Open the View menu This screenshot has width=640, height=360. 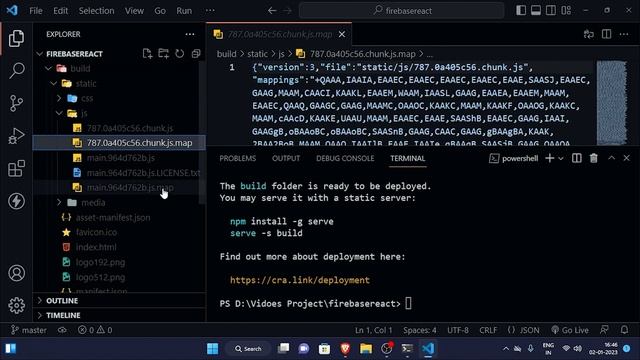134,11
